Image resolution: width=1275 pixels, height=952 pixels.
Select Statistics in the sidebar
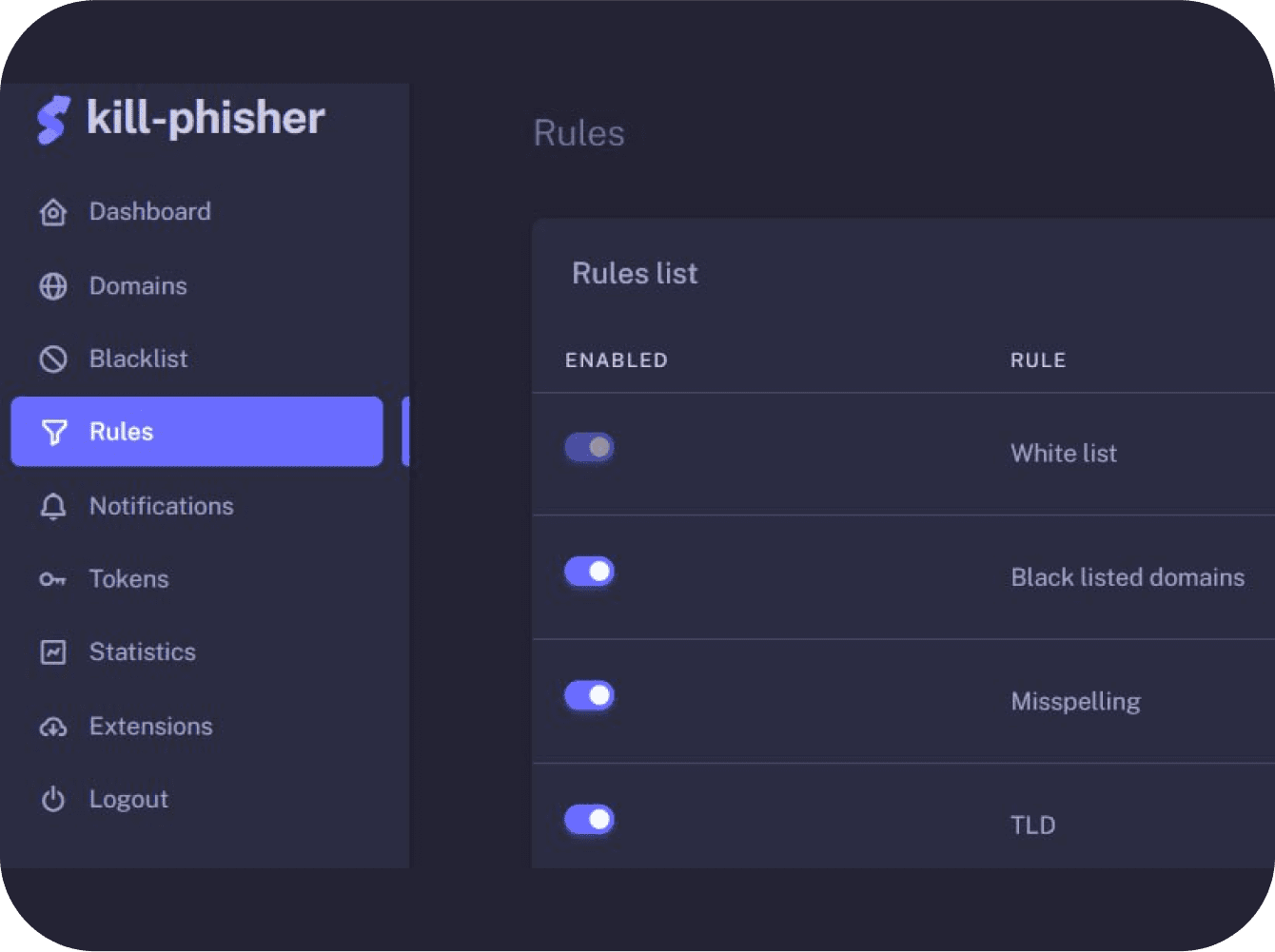[142, 651]
